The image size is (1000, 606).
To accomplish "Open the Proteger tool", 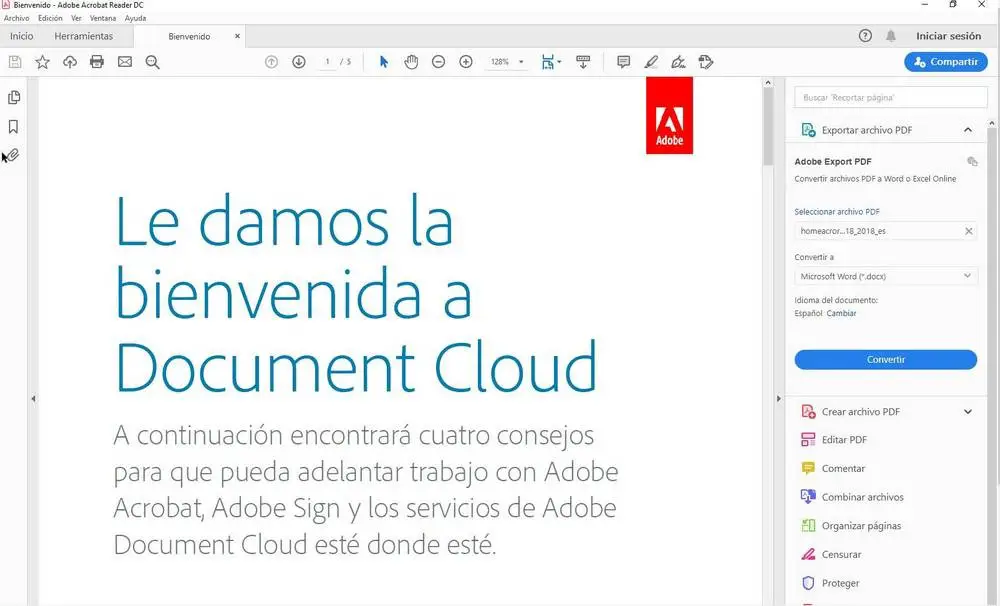I will click(830, 583).
